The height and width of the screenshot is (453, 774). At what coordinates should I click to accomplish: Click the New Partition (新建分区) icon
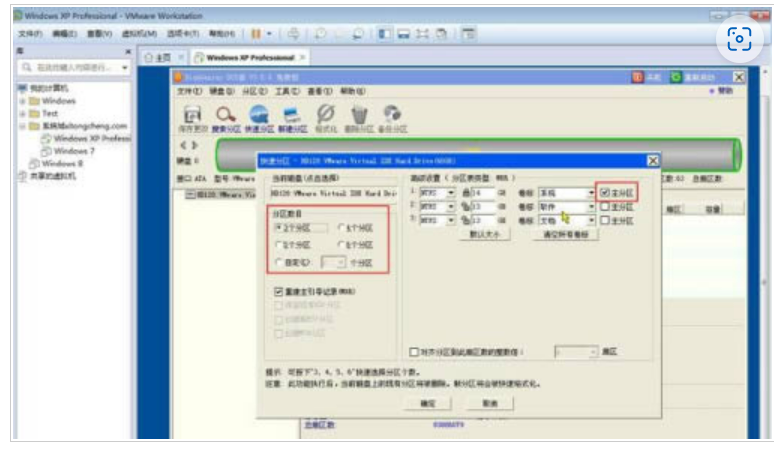pyautogui.click(x=292, y=118)
